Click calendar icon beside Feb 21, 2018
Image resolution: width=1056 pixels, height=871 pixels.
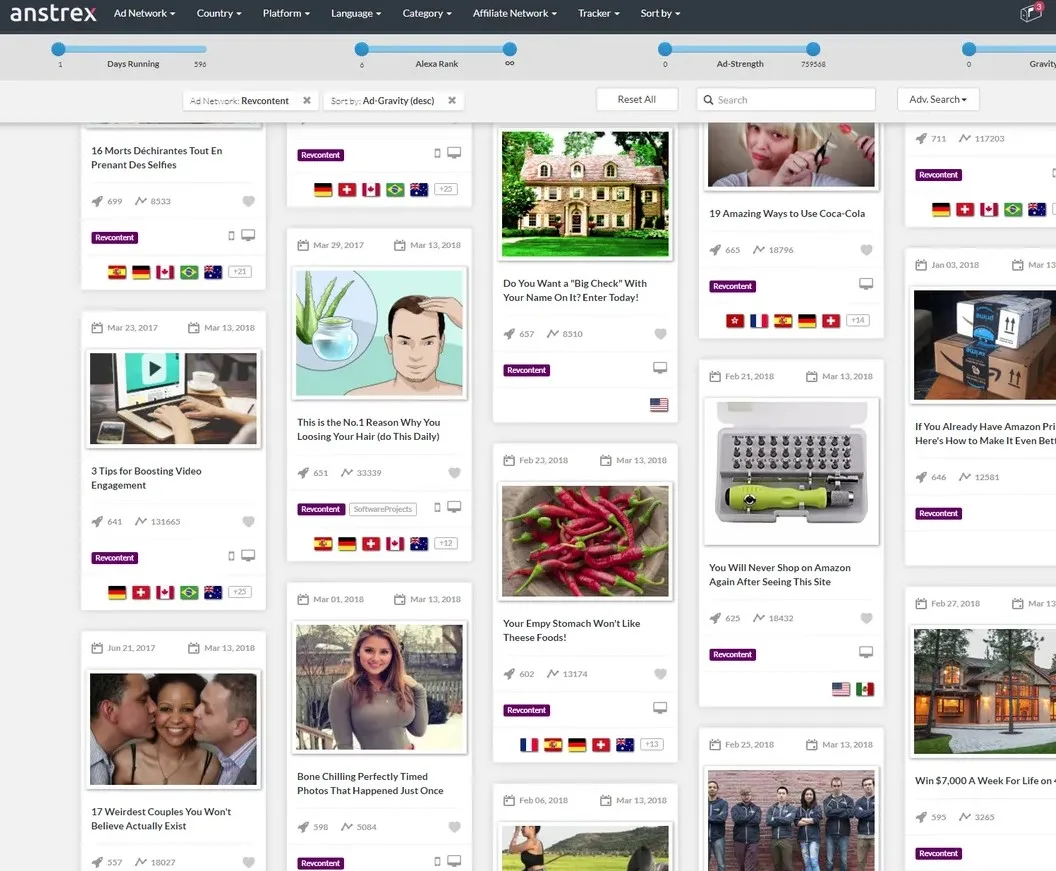coord(715,376)
